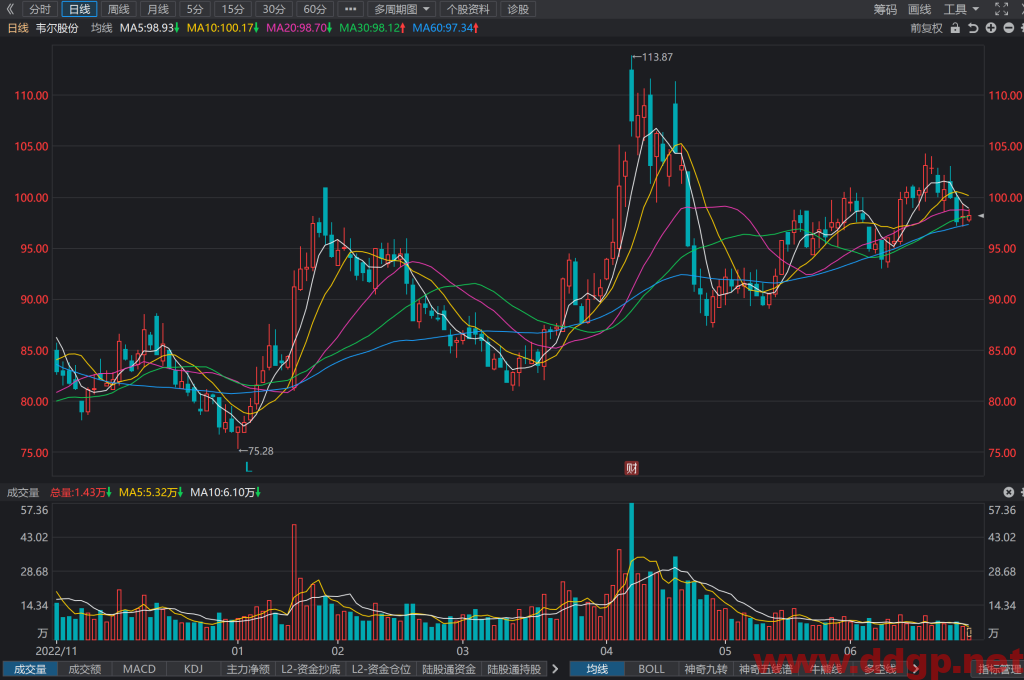This screenshot has width=1024, height=680.
Task: Switch sub-chart to MACD
Action: [x=139, y=669]
